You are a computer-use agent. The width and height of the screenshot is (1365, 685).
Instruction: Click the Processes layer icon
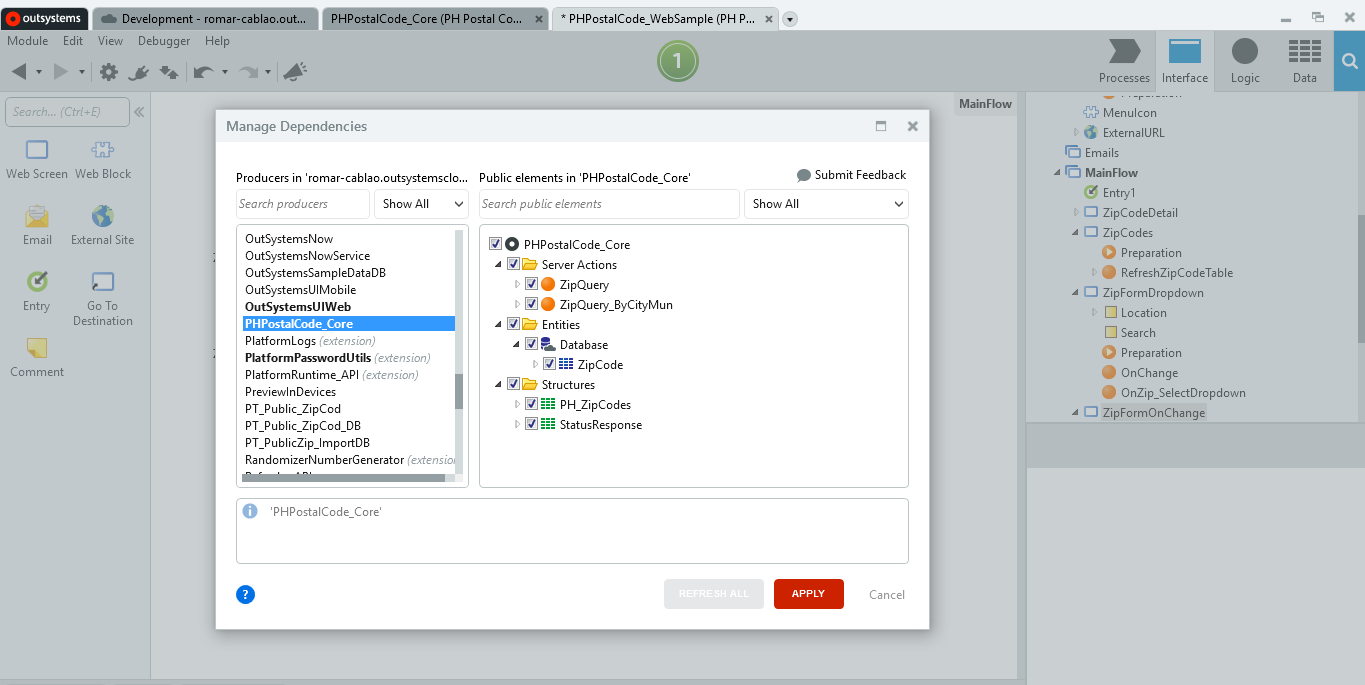[1124, 52]
